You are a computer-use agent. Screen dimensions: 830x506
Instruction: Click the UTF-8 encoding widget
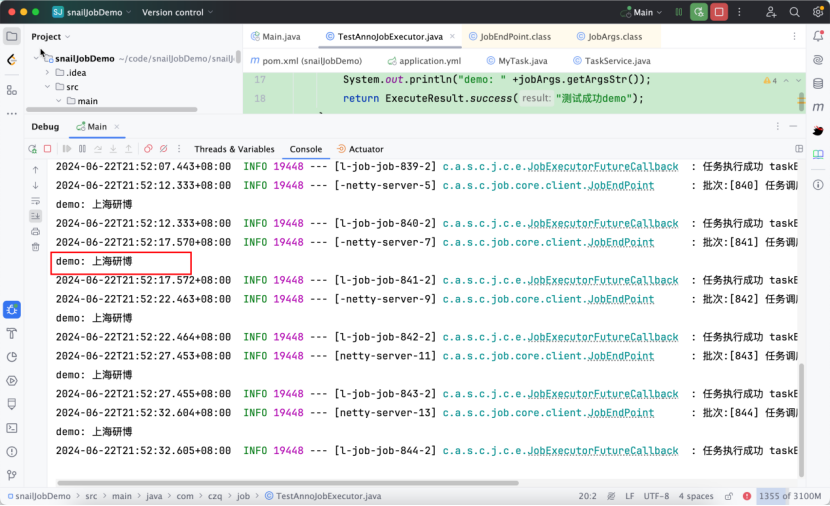[656, 496]
